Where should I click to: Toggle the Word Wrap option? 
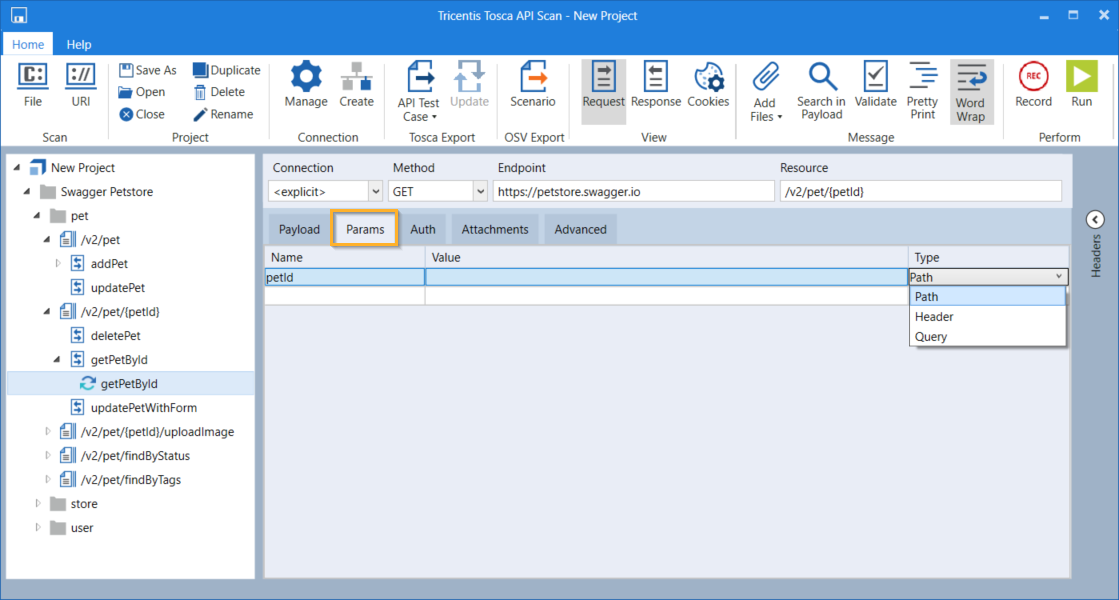click(970, 91)
